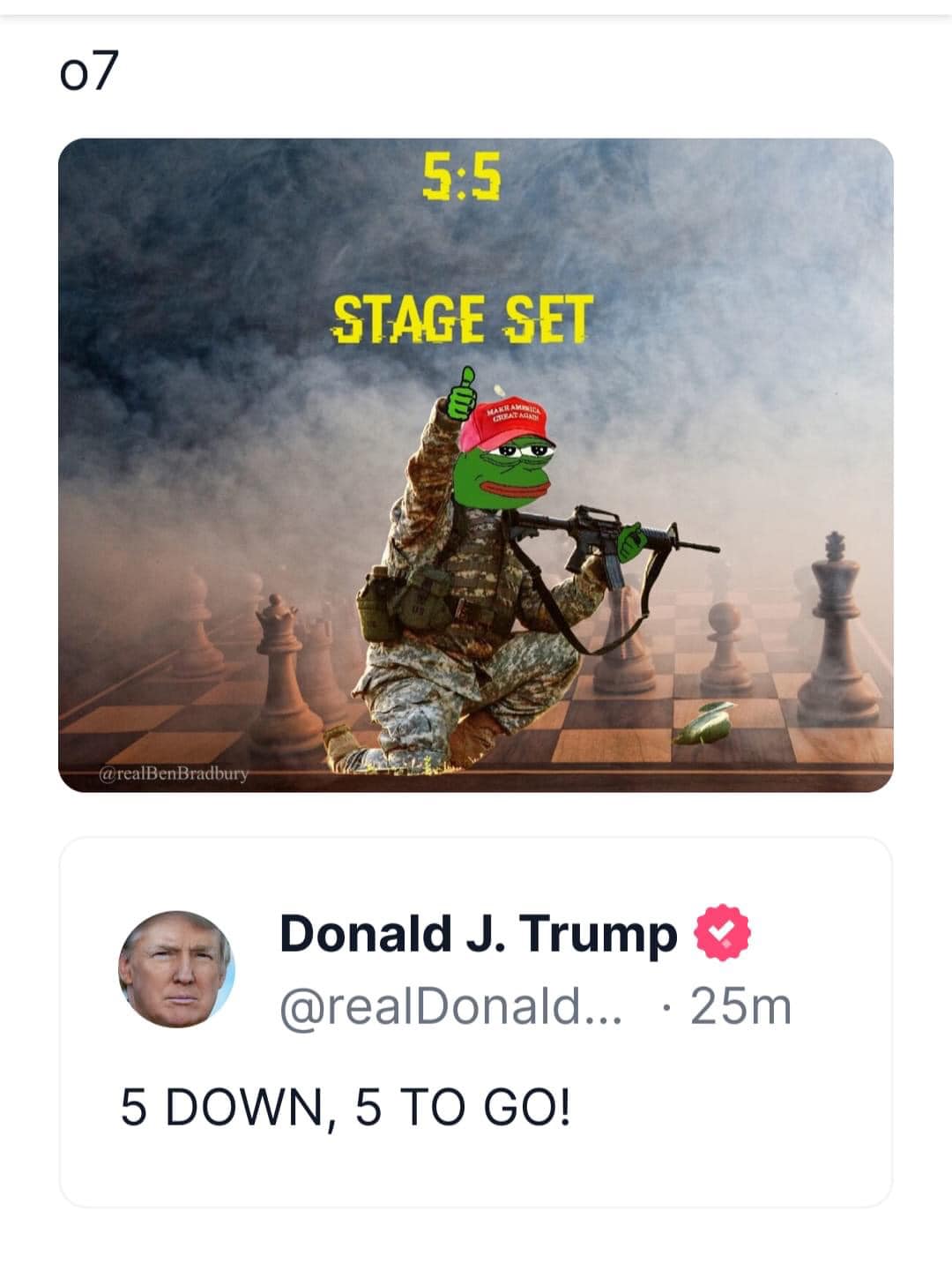Open the @realDonald... handle link

(x=450, y=1006)
